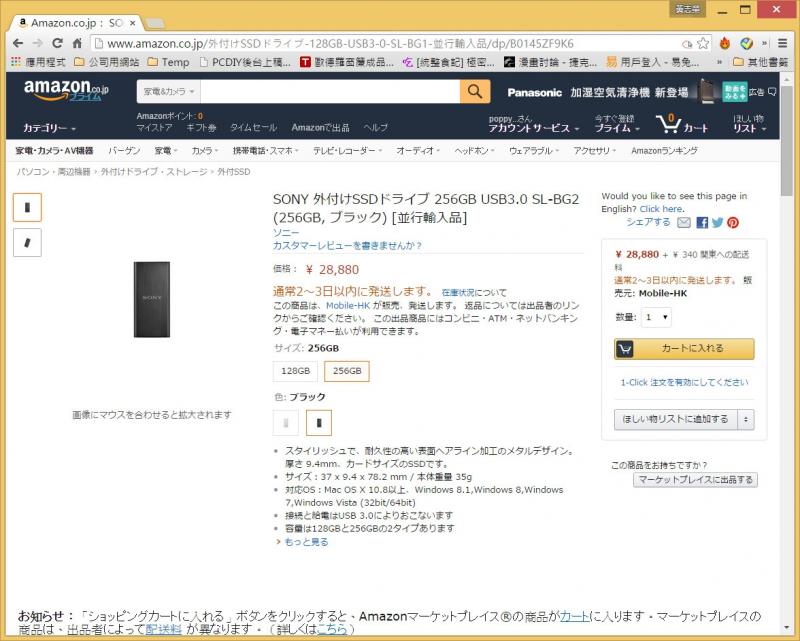Click the Amazon.co.jp logo

(x=66, y=90)
